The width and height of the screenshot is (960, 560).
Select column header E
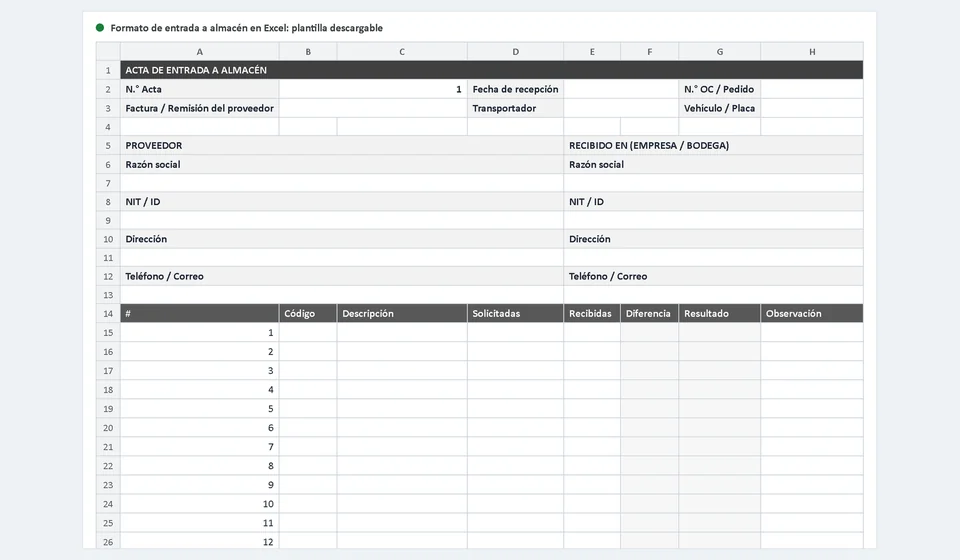[592, 52]
